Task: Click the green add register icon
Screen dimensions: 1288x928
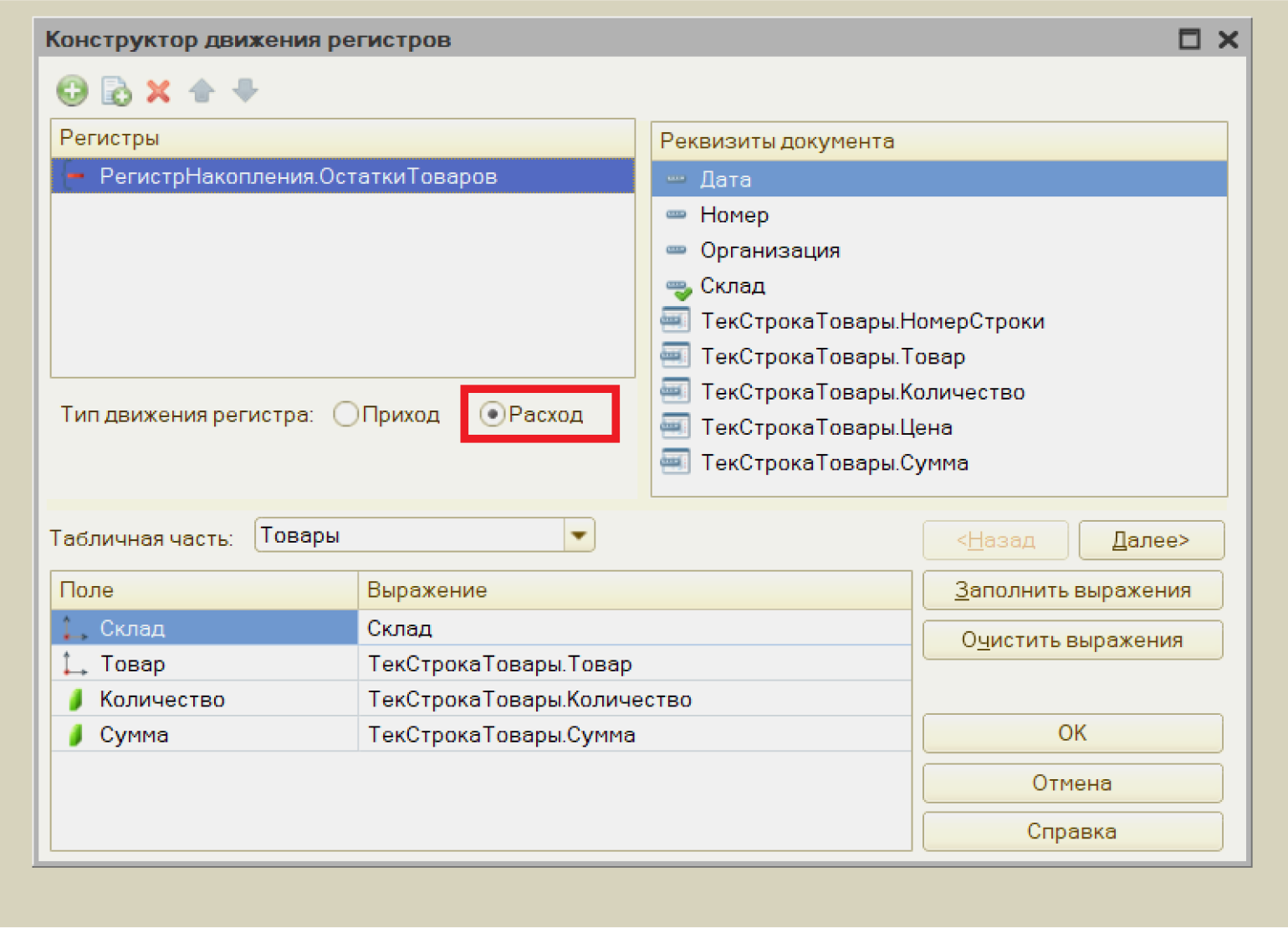Action: (x=72, y=90)
